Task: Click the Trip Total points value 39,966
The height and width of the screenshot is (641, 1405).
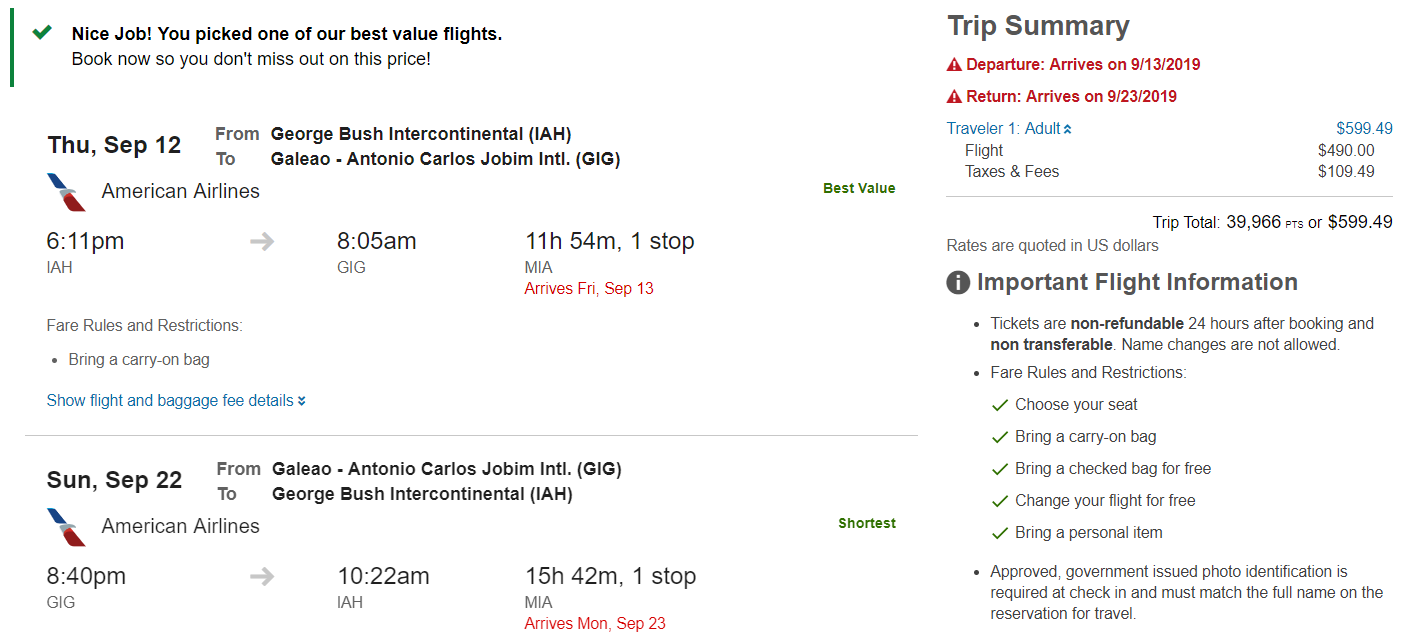Action: [x=1254, y=223]
